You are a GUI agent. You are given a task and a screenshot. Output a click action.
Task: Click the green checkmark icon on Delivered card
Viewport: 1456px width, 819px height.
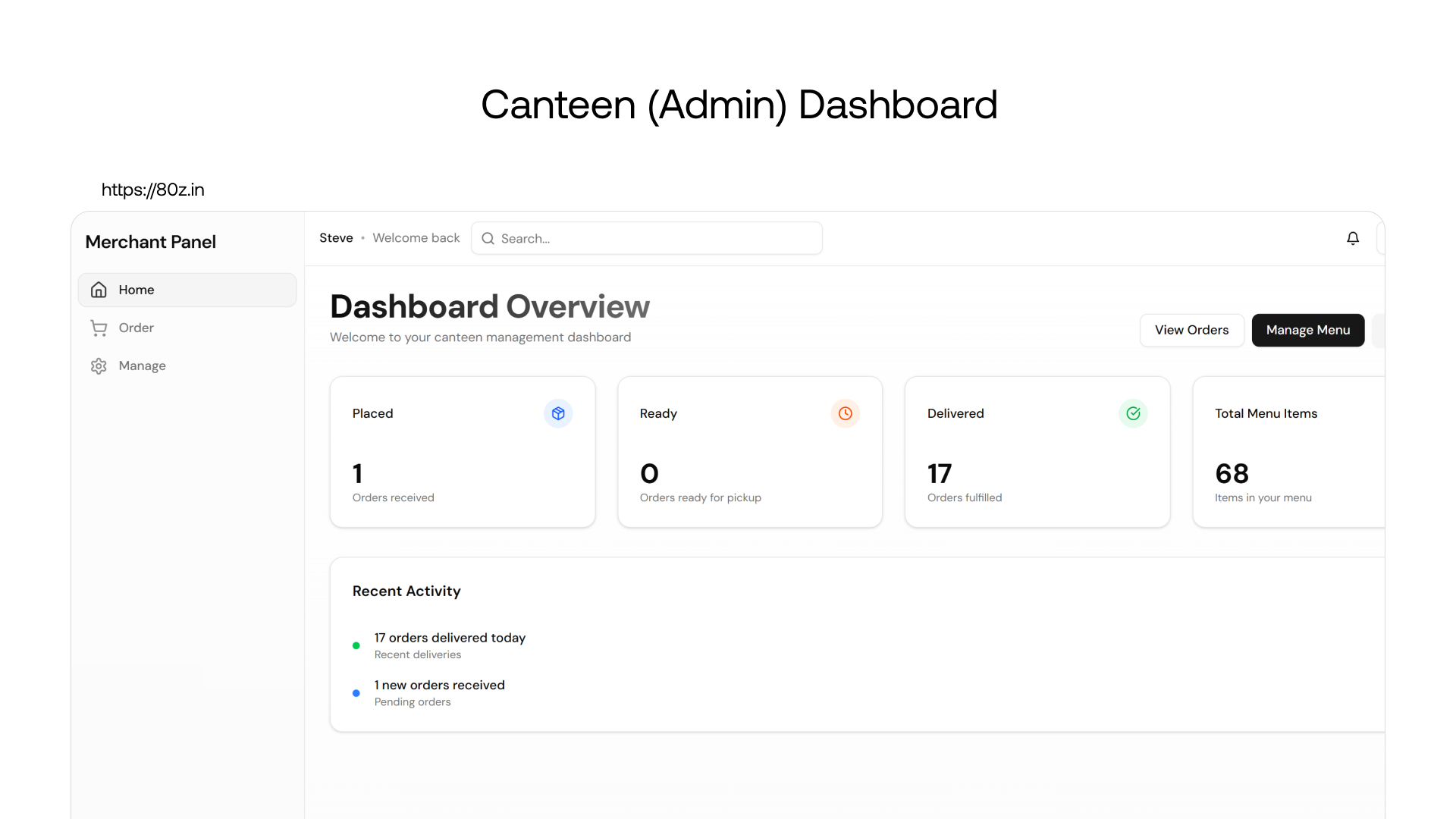1133,413
